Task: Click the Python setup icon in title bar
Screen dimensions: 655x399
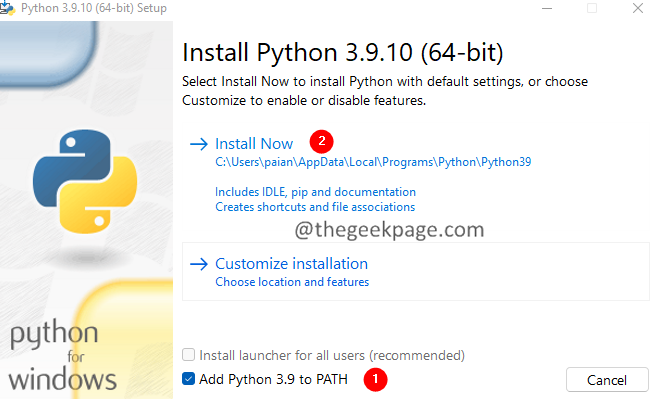Action: [7, 8]
